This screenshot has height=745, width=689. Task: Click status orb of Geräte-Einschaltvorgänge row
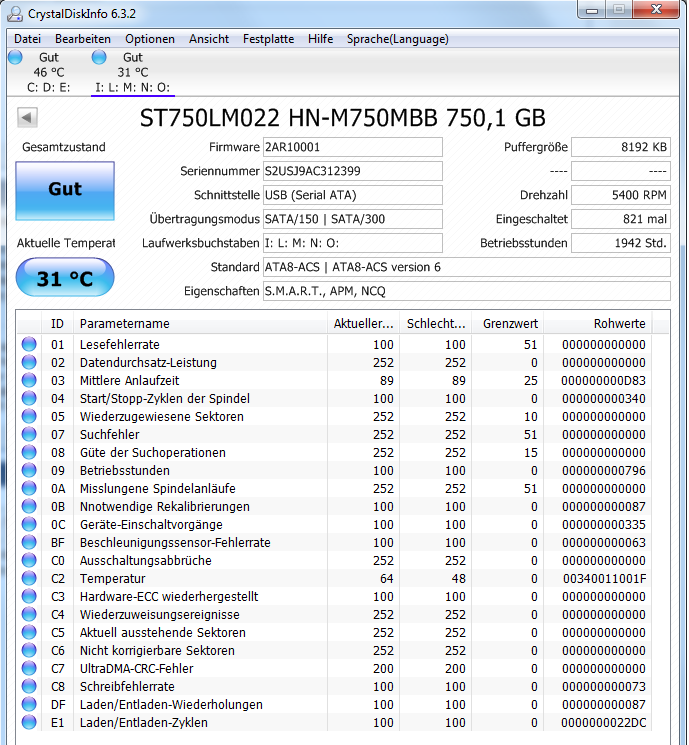29,524
